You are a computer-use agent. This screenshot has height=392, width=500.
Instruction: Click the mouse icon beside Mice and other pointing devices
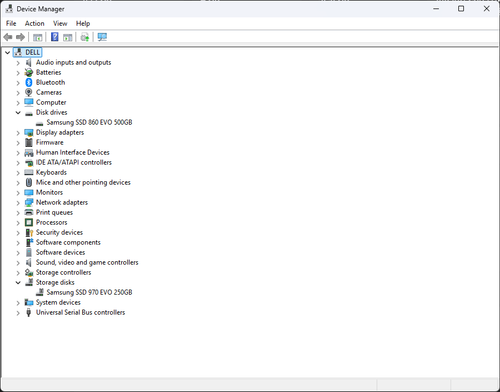tap(29, 182)
